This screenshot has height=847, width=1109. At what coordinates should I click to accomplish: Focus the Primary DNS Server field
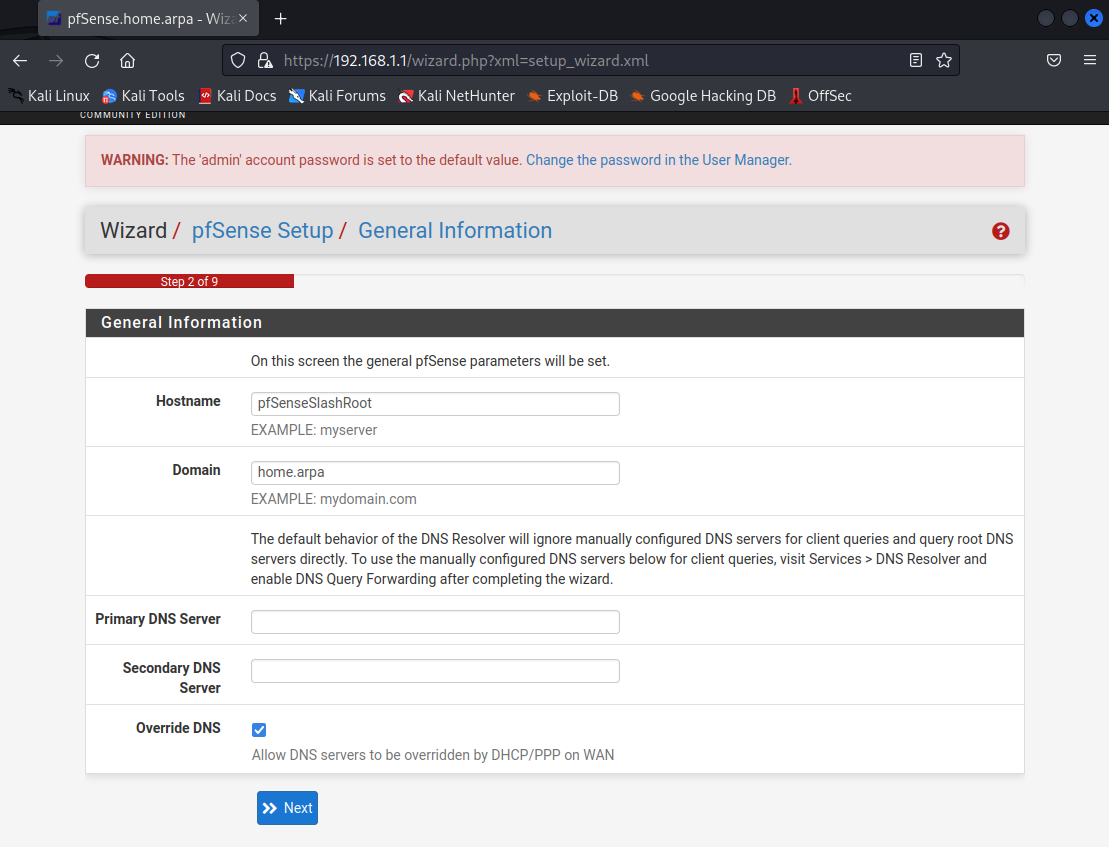[435, 622]
